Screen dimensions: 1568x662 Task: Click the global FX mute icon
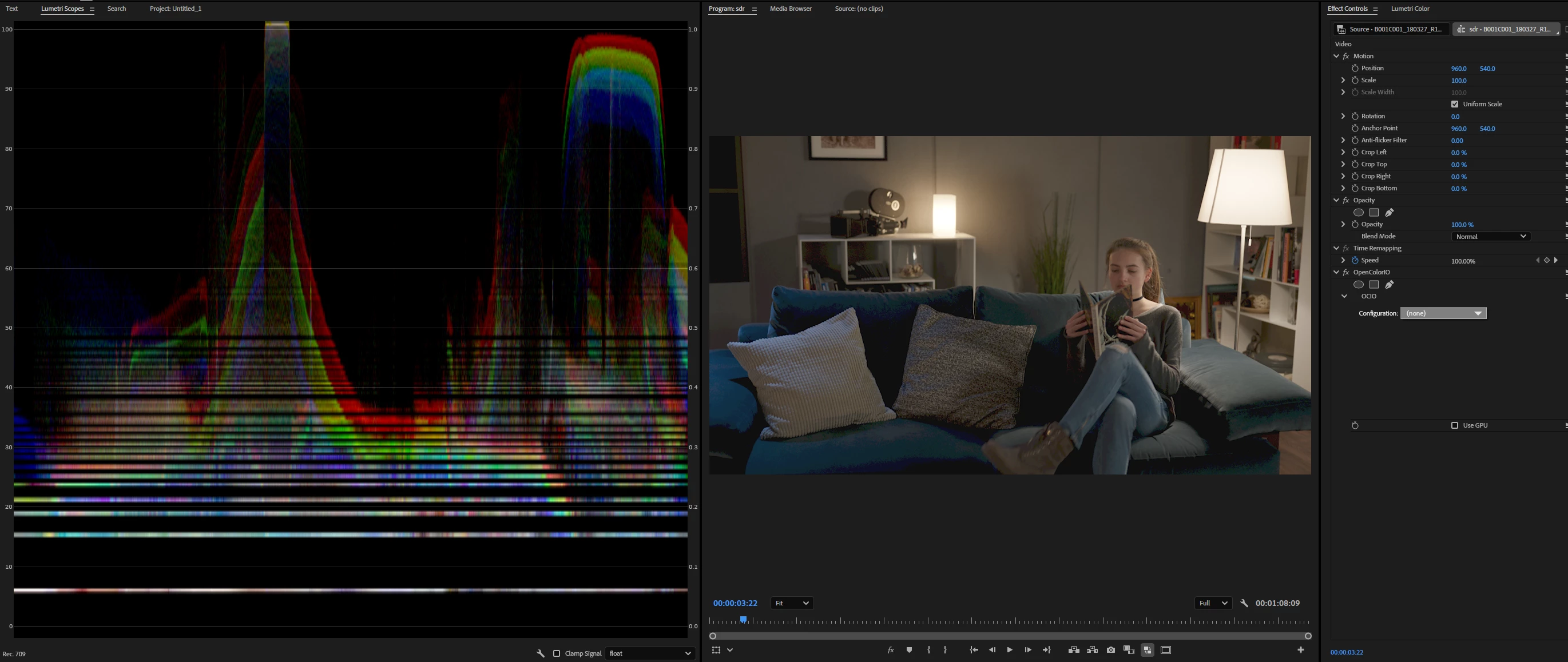(891, 650)
